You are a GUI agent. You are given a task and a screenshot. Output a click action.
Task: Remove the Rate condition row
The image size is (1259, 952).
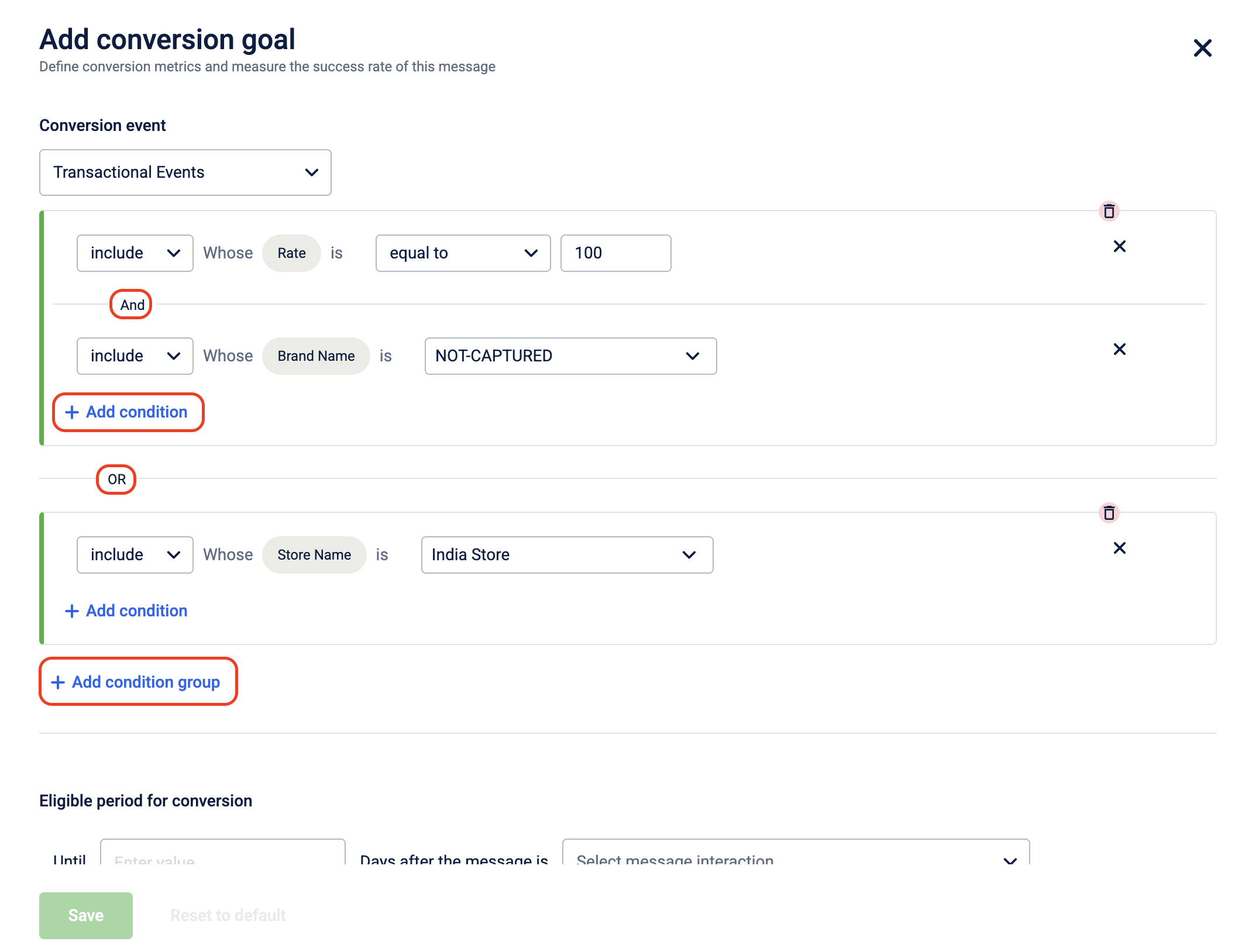(1119, 246)
